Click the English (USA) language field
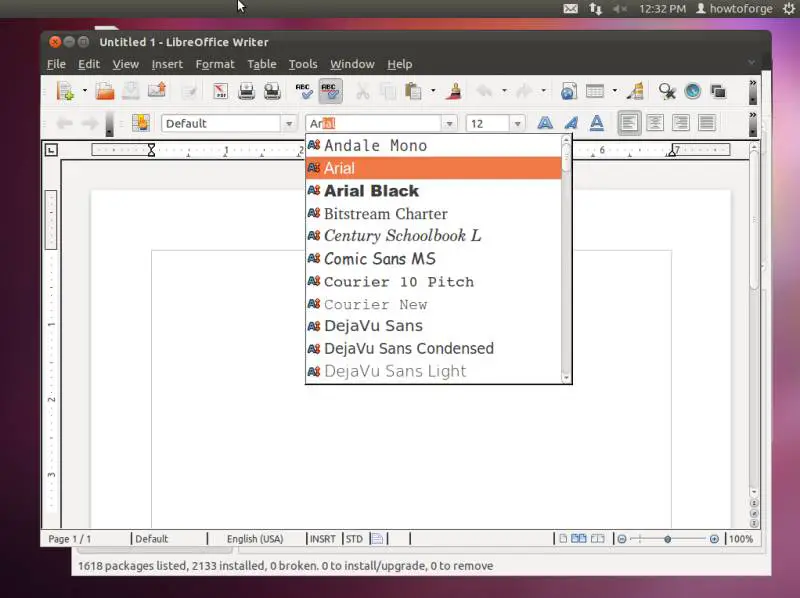The image size is (800, 598). [x=255, y=539]
